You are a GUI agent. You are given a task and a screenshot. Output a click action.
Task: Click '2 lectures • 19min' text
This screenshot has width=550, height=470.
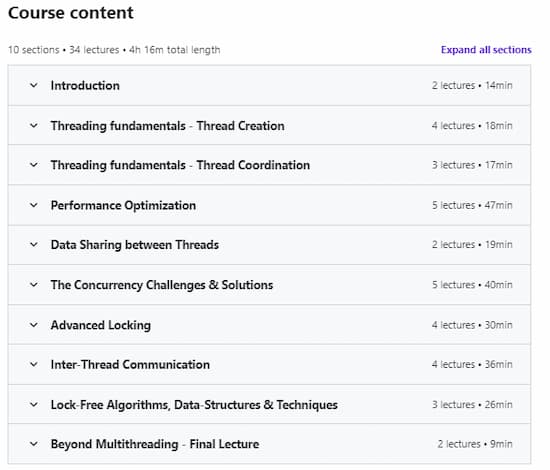tap(472, 244)
